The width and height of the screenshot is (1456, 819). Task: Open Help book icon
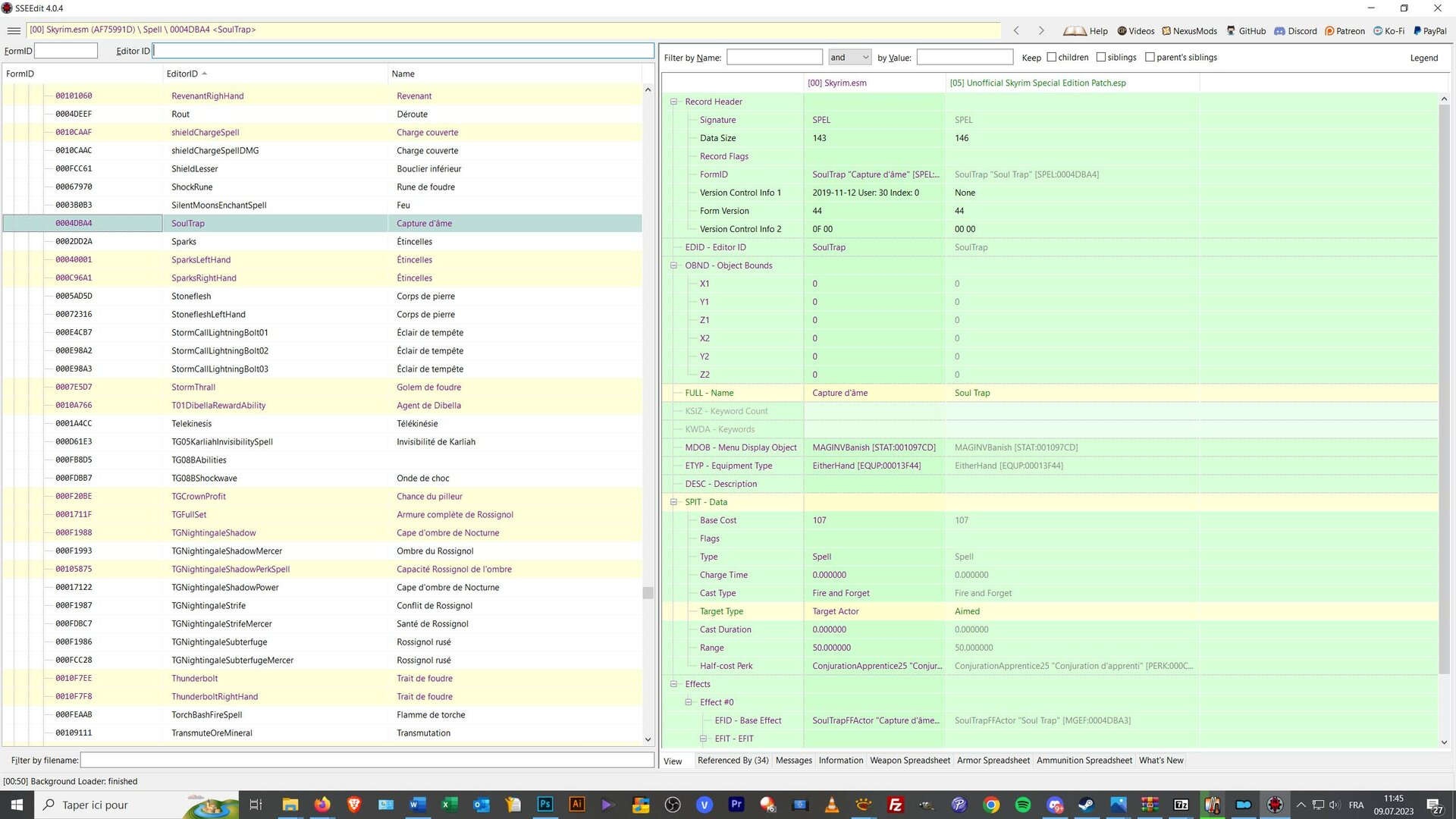(x=1075, y=31)
